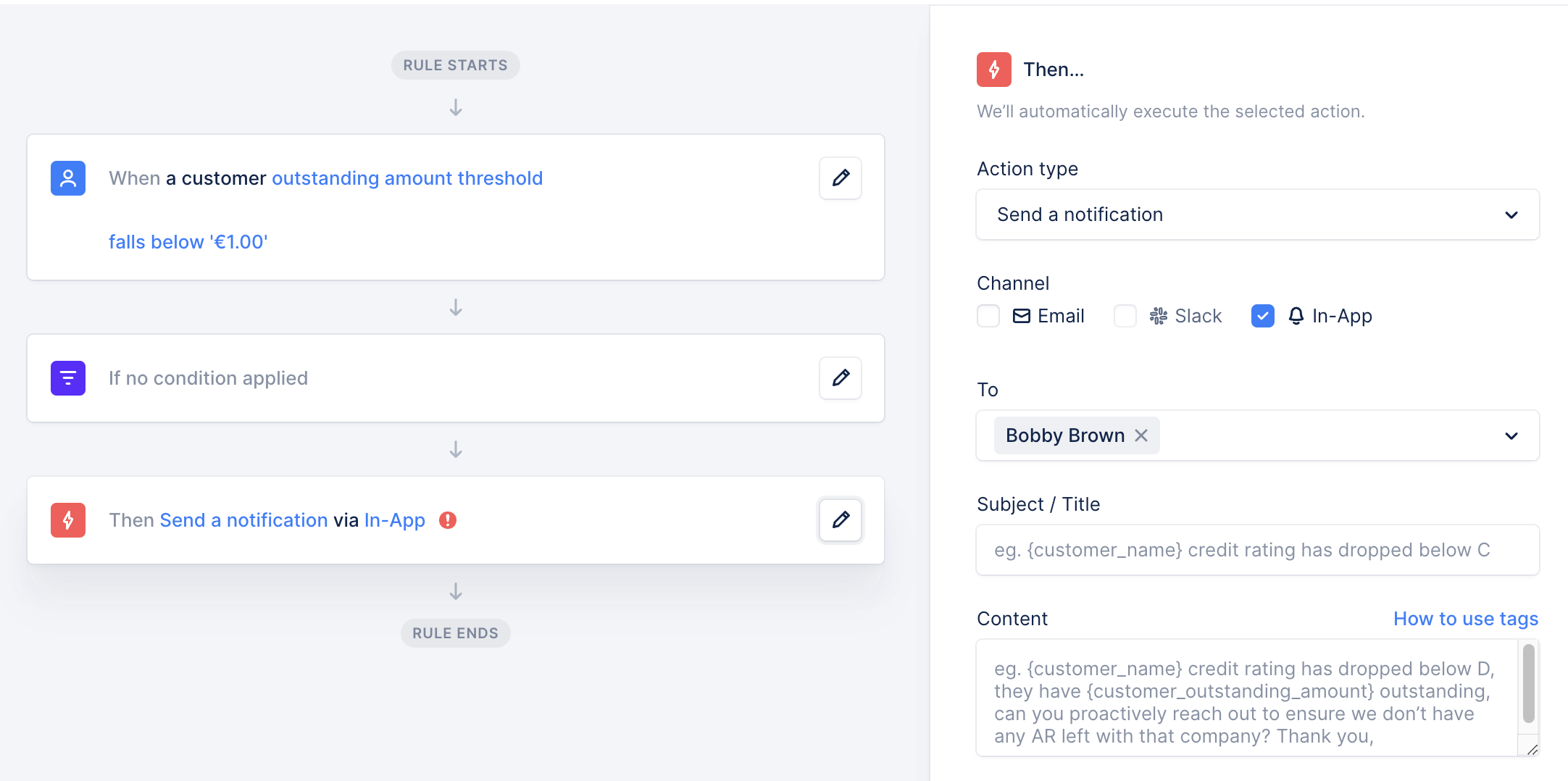
Task: Click the pencil icon on the condition card
Action: point(840,377)
